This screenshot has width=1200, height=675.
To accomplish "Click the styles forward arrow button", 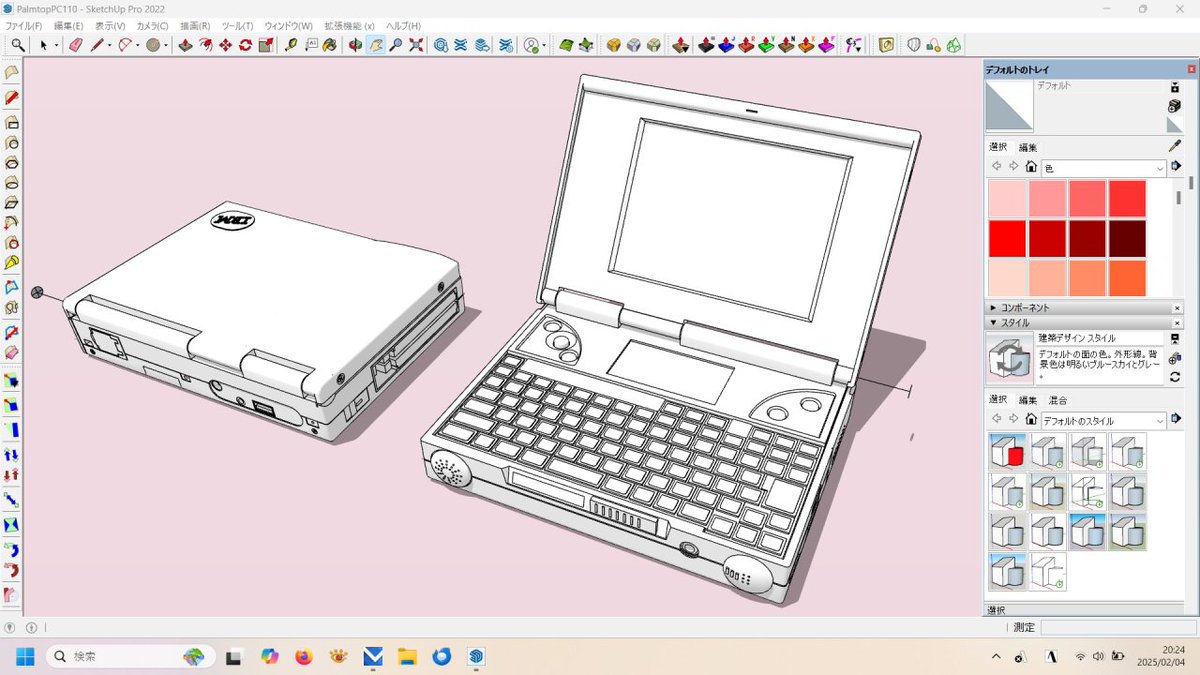I will click(1013, 419).
